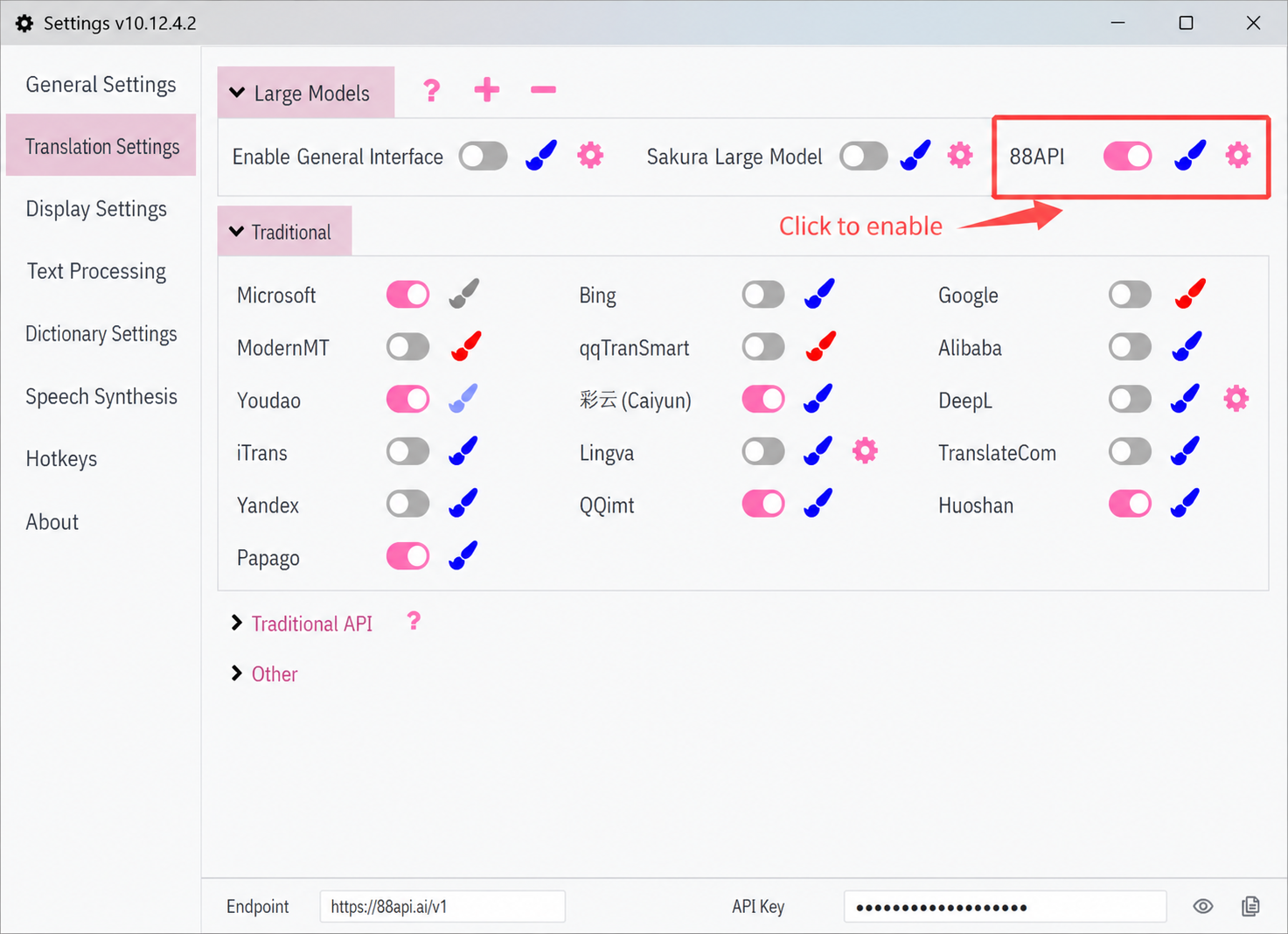Click the ModernMT red brush icon
This screenshot has width=1288, height=934.
[466, 346]
